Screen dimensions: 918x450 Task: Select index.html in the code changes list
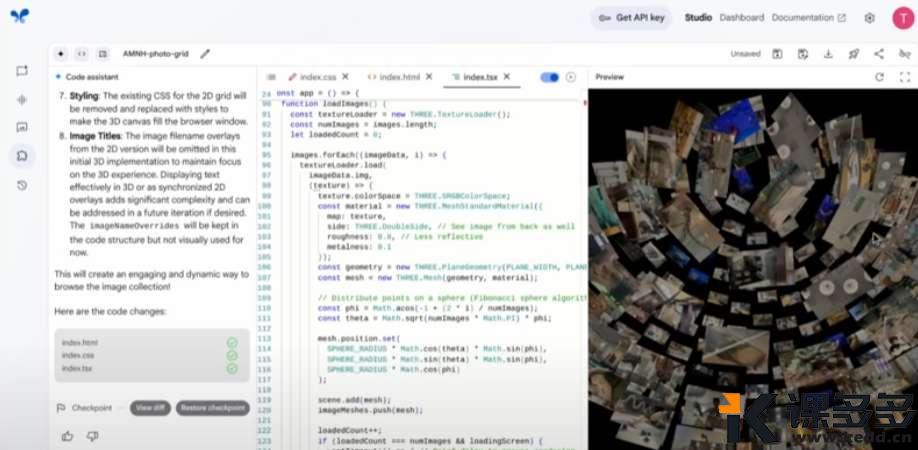tap(80, 343)
